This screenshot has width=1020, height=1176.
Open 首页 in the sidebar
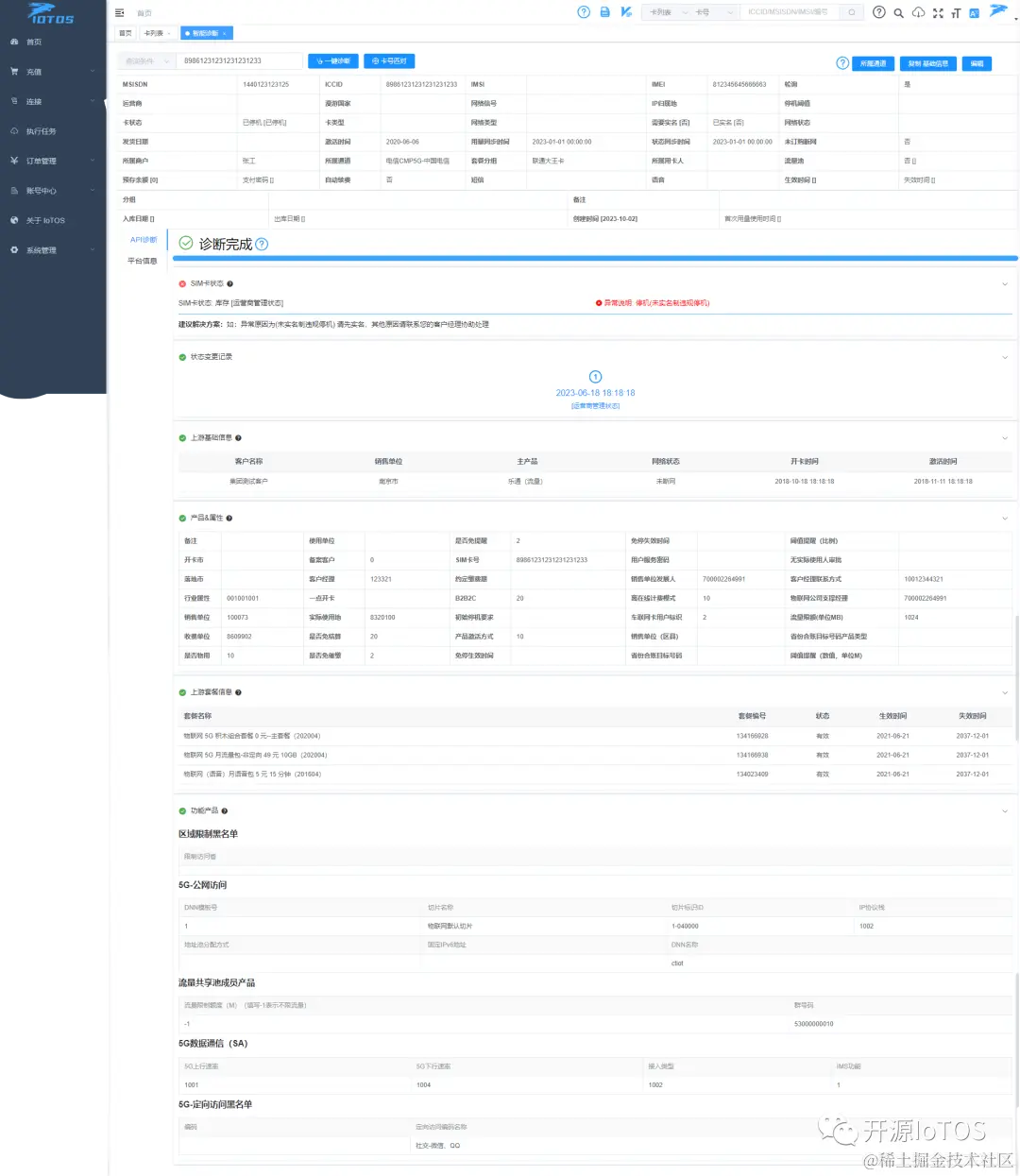pyautogui.click(x=53, y=43)
